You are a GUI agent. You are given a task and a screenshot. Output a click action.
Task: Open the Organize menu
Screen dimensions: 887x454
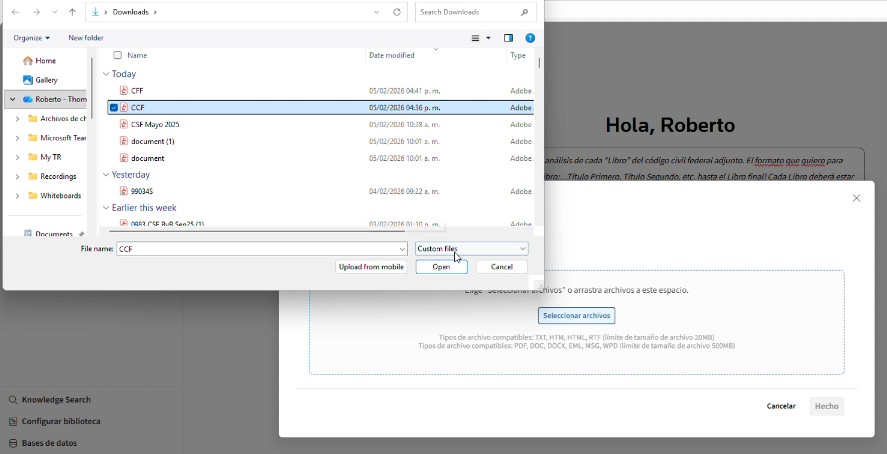[x=32, y=38]
